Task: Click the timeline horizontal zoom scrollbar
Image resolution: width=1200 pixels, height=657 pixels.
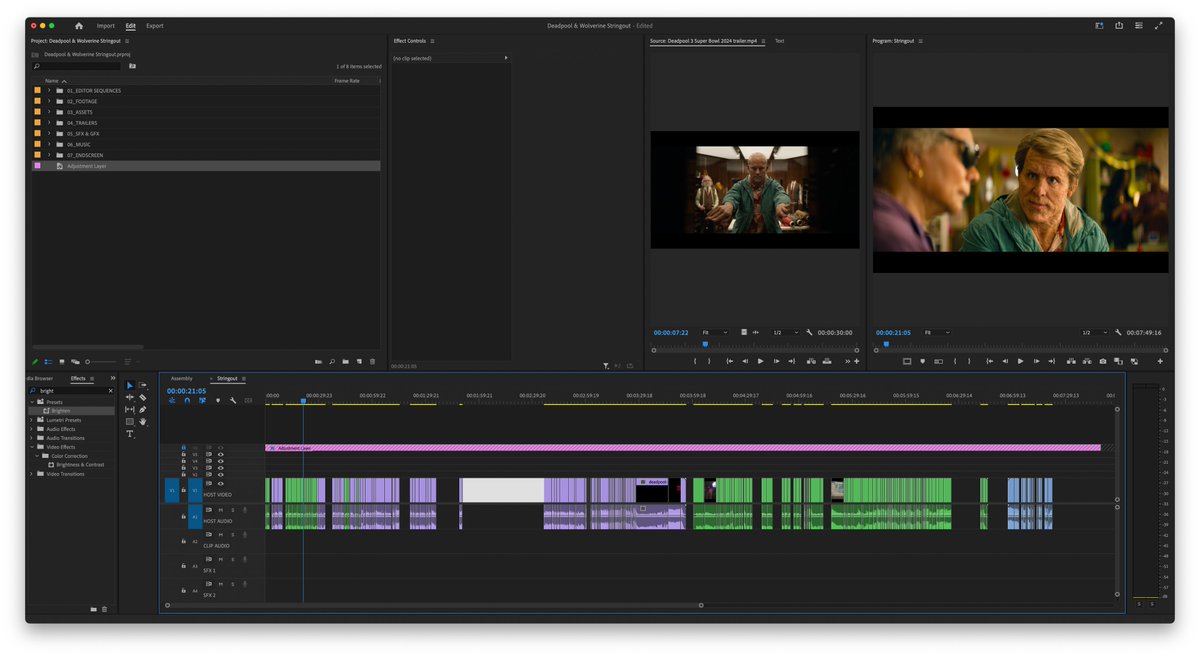Action: (434, 605)
